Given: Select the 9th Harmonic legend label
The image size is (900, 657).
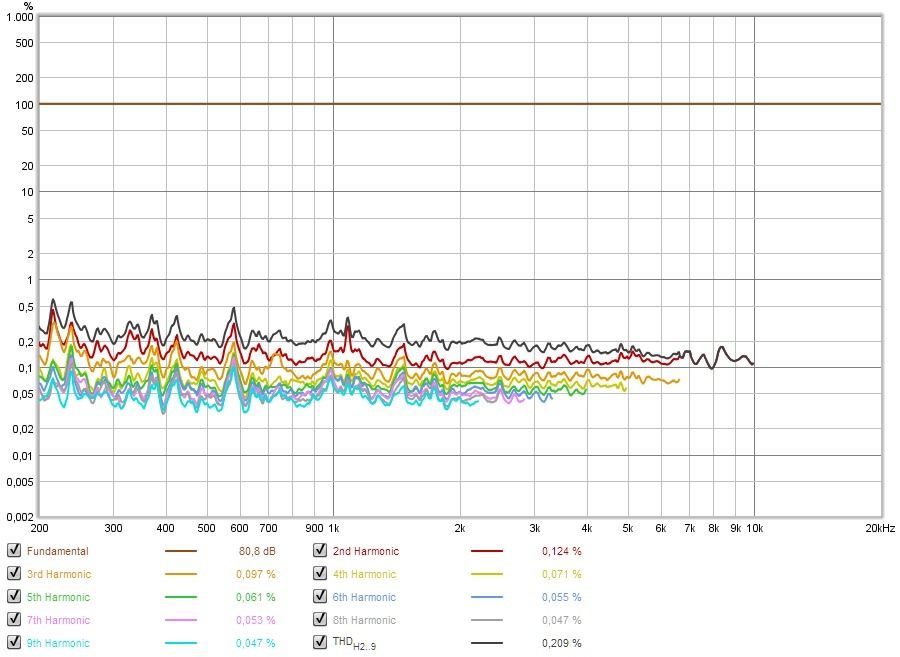Looking at the screenshot, I should point(58,643).
